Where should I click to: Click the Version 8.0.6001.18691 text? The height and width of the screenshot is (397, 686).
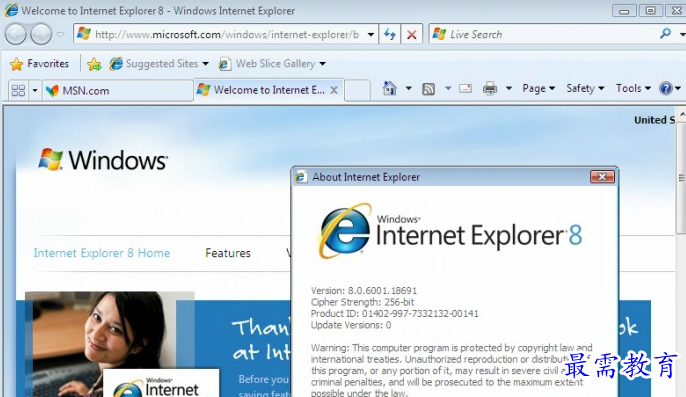click(364, 291)
